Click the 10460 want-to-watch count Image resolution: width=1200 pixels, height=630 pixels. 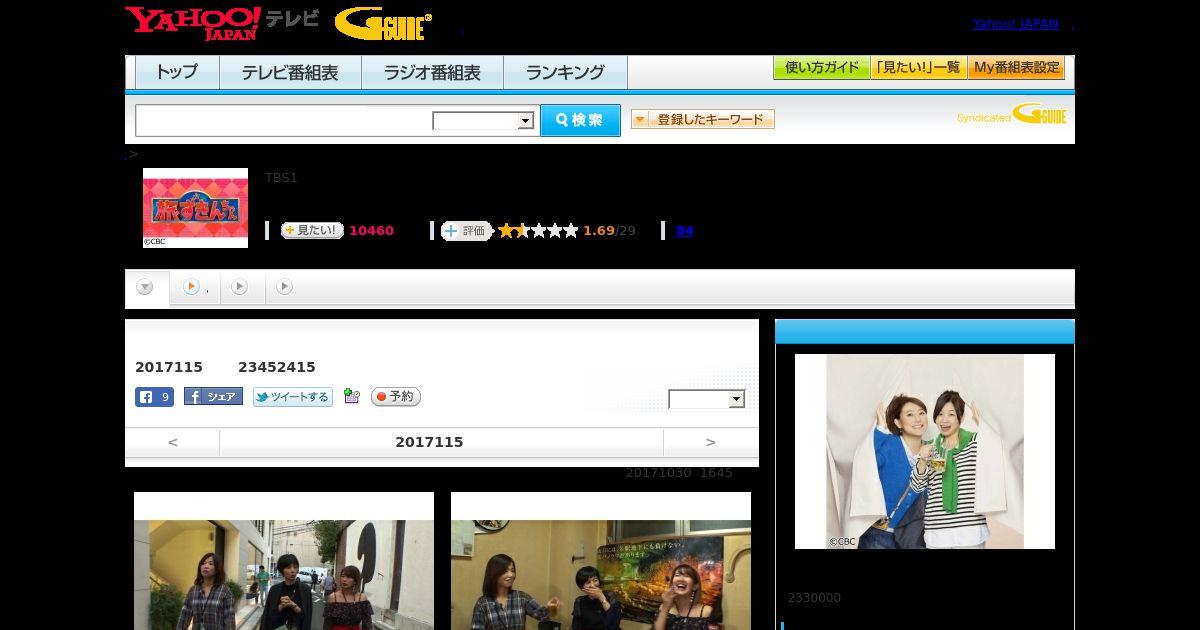pyautogui.click(x=371, y=231)
